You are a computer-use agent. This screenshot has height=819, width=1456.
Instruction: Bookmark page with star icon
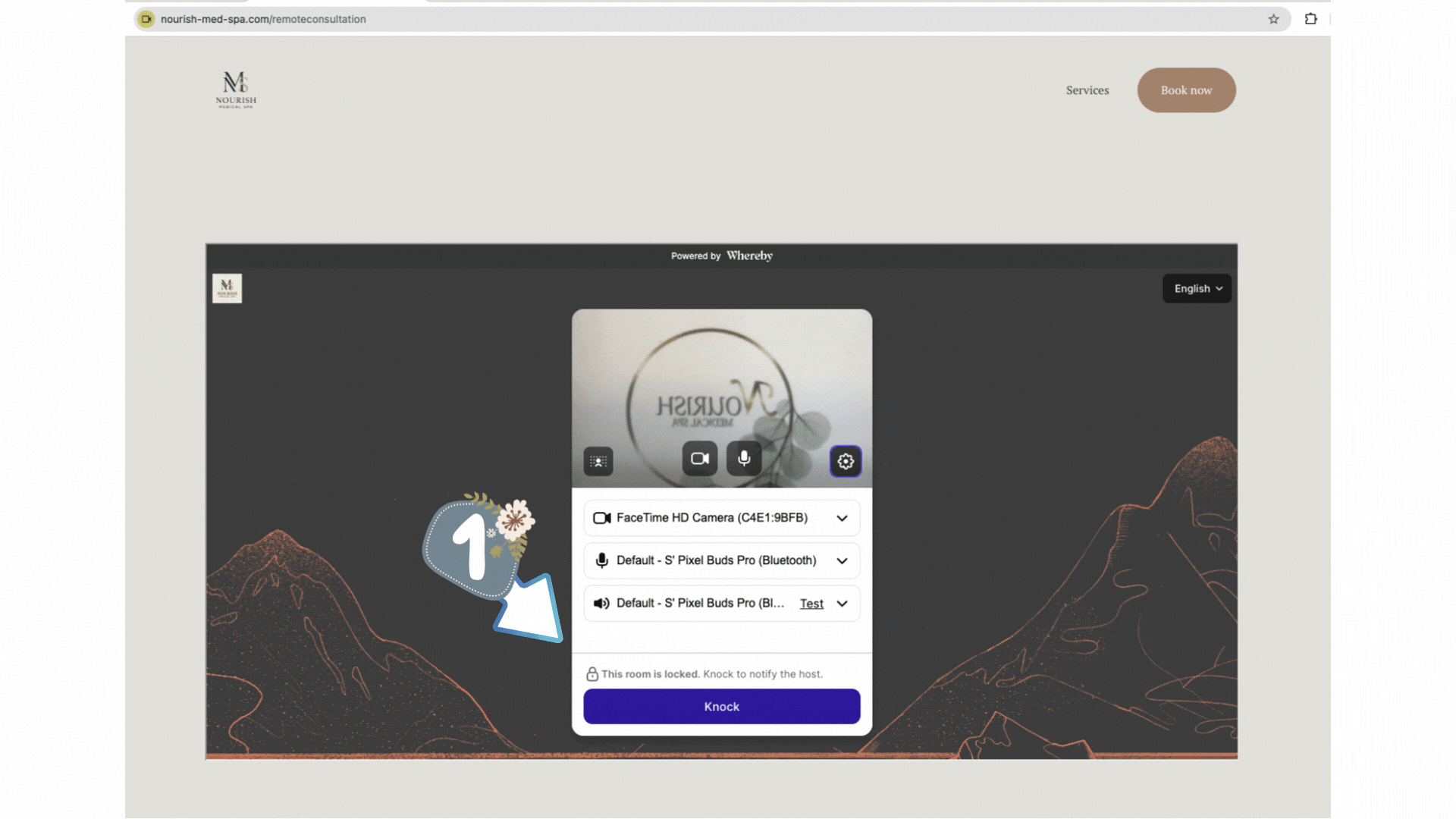coord(1273,19)
